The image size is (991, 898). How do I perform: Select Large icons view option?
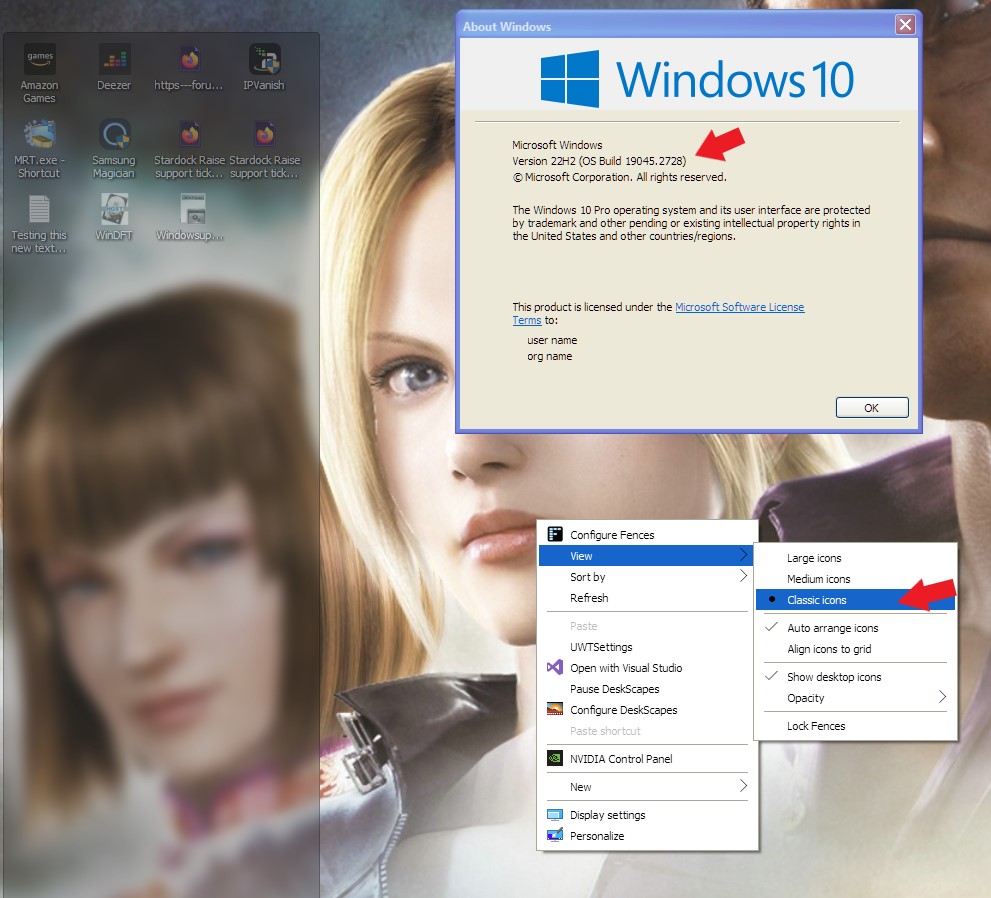pyautogui.click(x=855, y=558)
